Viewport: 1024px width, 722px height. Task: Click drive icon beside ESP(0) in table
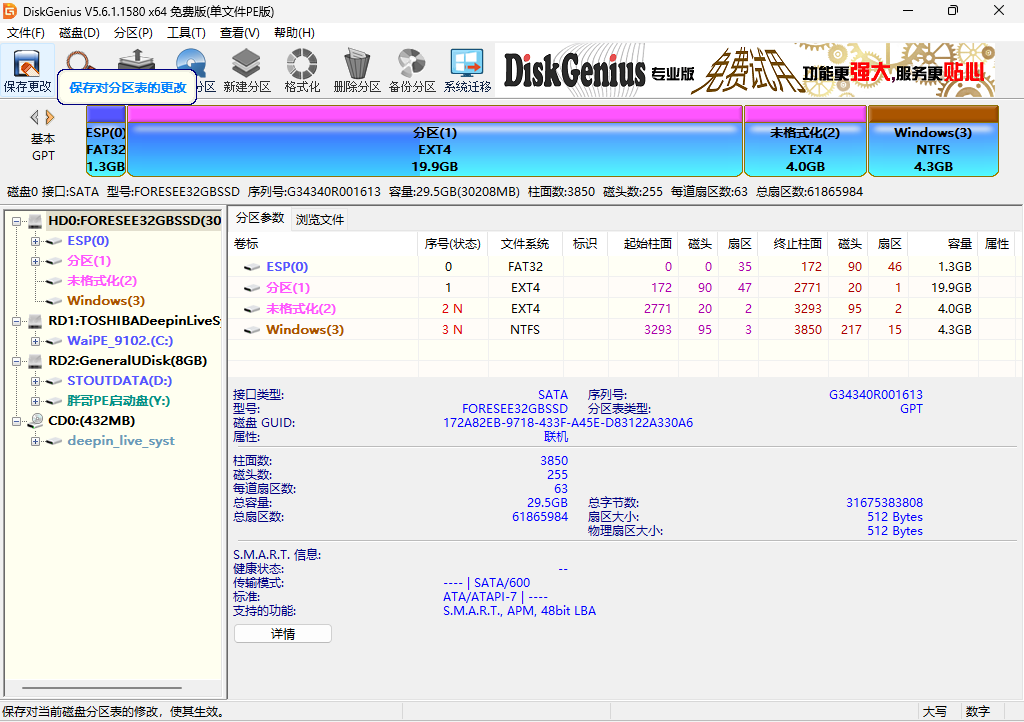coord(251,267)
